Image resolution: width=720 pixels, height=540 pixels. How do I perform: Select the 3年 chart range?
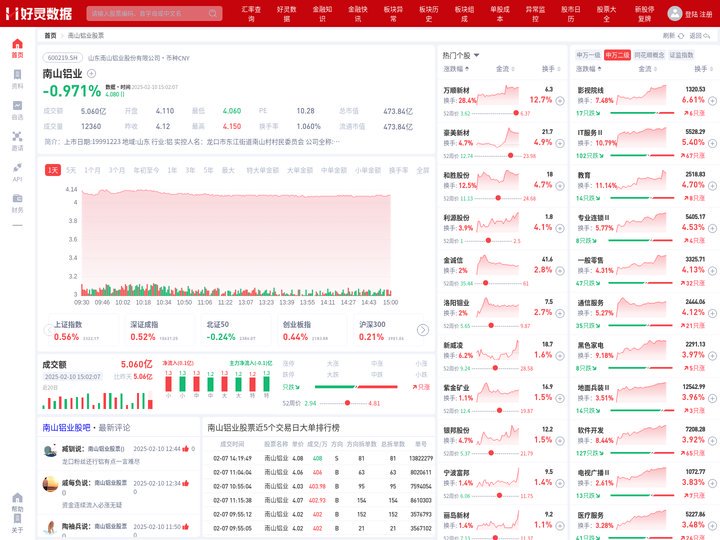tap(190, 170)
